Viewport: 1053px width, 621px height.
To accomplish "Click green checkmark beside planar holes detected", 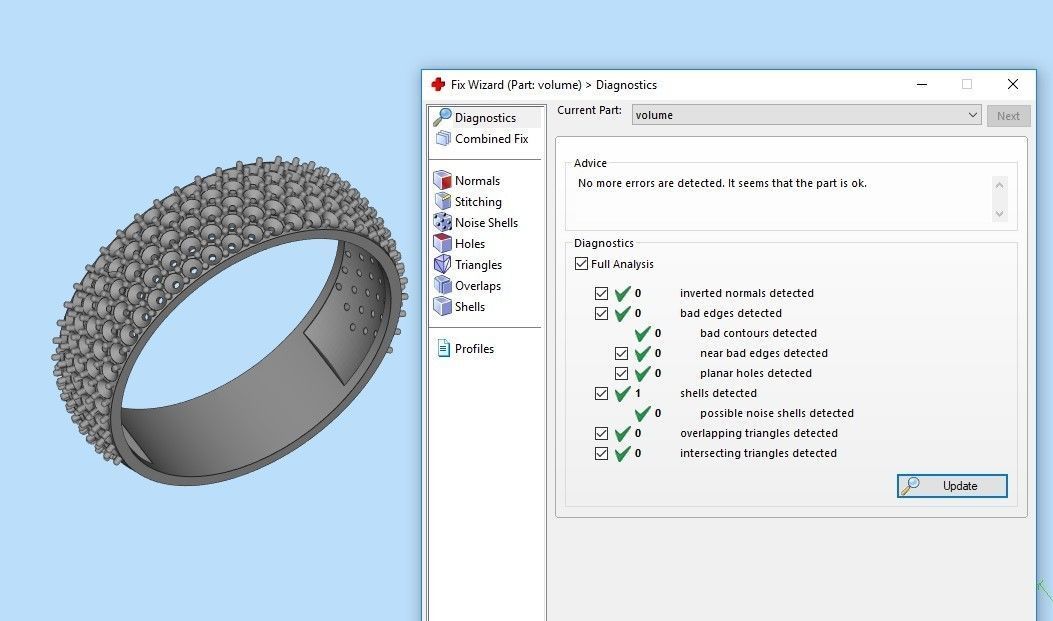I will coord(643,373).
